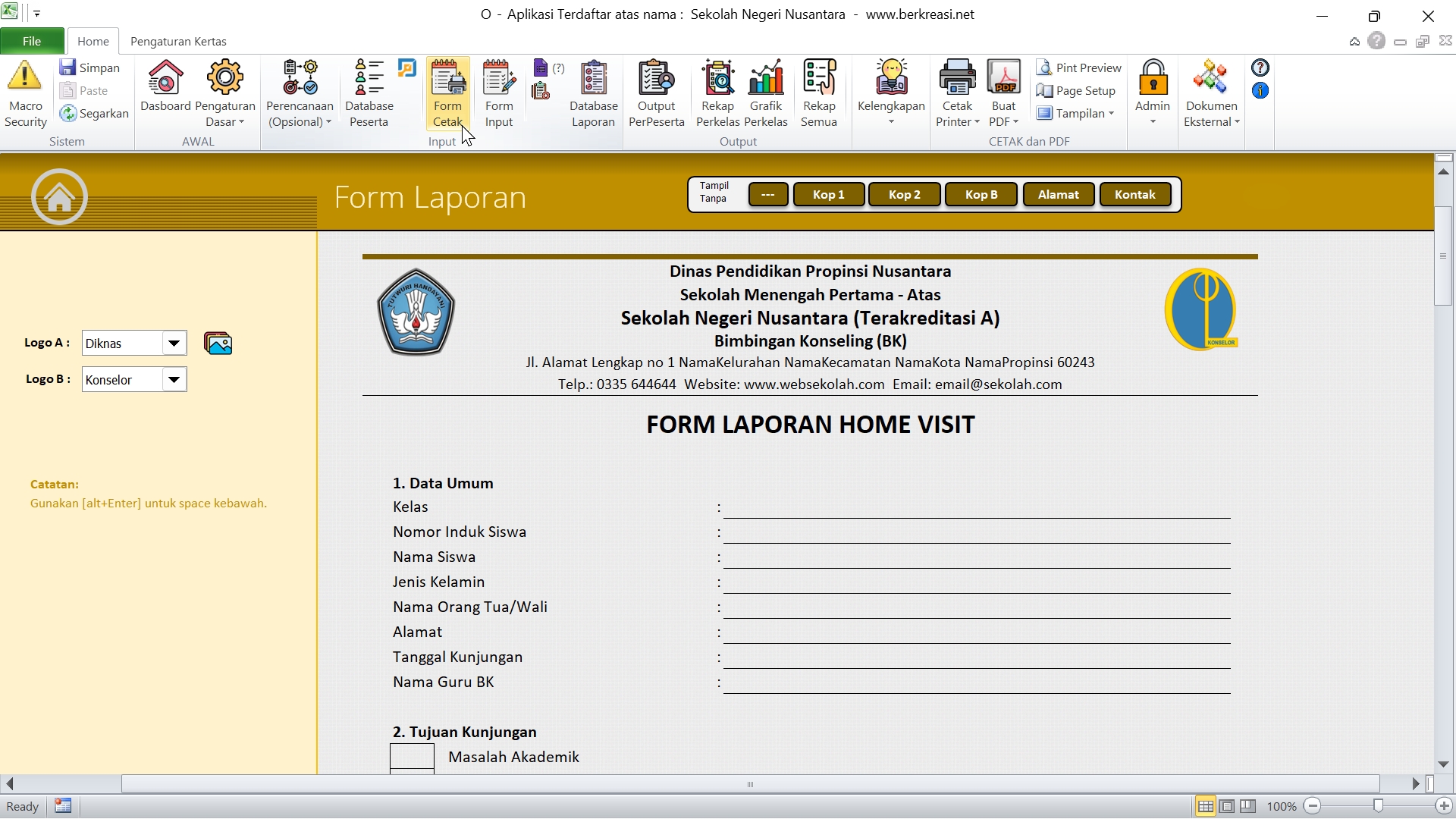Screen dimensions: 1456x819
Task: Click the Alamat button
Action: (1058, 195)
